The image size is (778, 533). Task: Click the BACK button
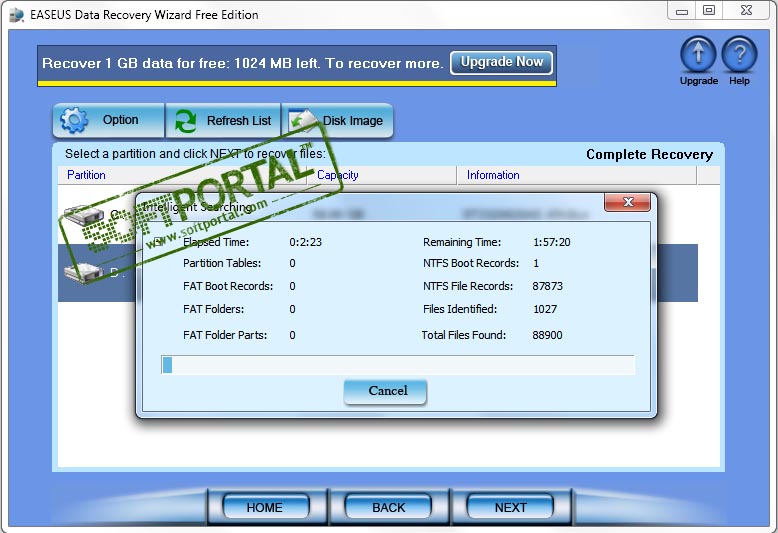pos(388,507)
